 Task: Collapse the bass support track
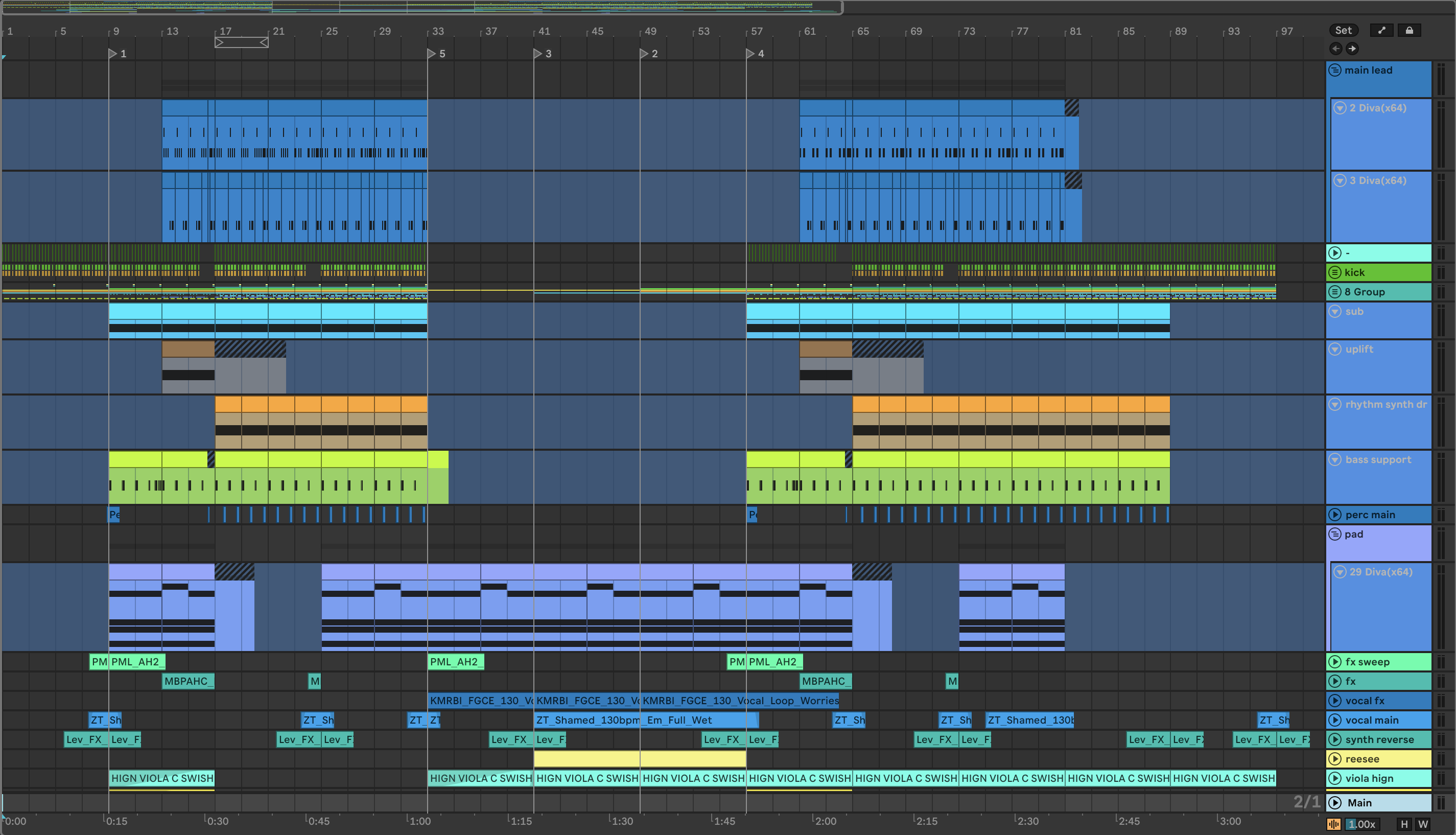[1335, 459]
